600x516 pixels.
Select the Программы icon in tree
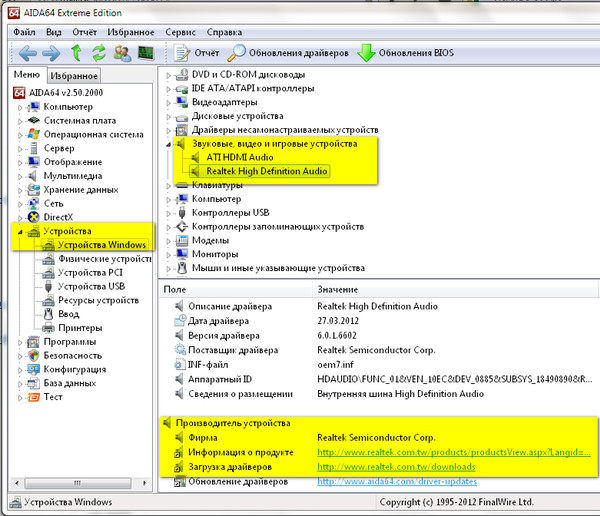click(x=34, y=342)
